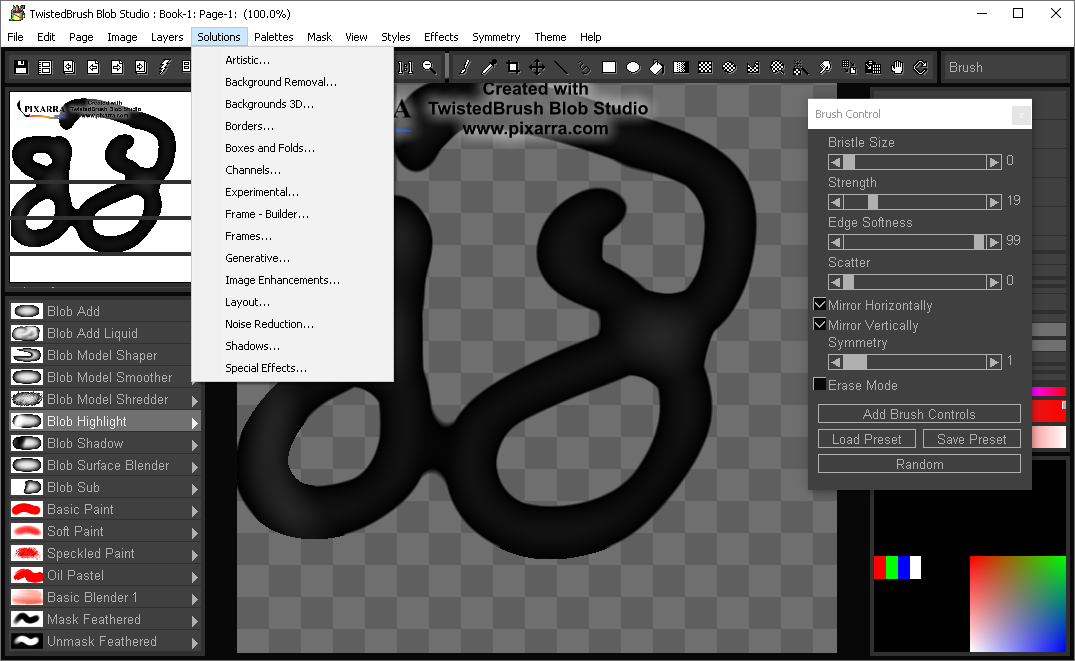The width and height of the screenshot is (1075, 661).
Task: Choose Special Effects... menu entry
Action: (x=292, y=368)
